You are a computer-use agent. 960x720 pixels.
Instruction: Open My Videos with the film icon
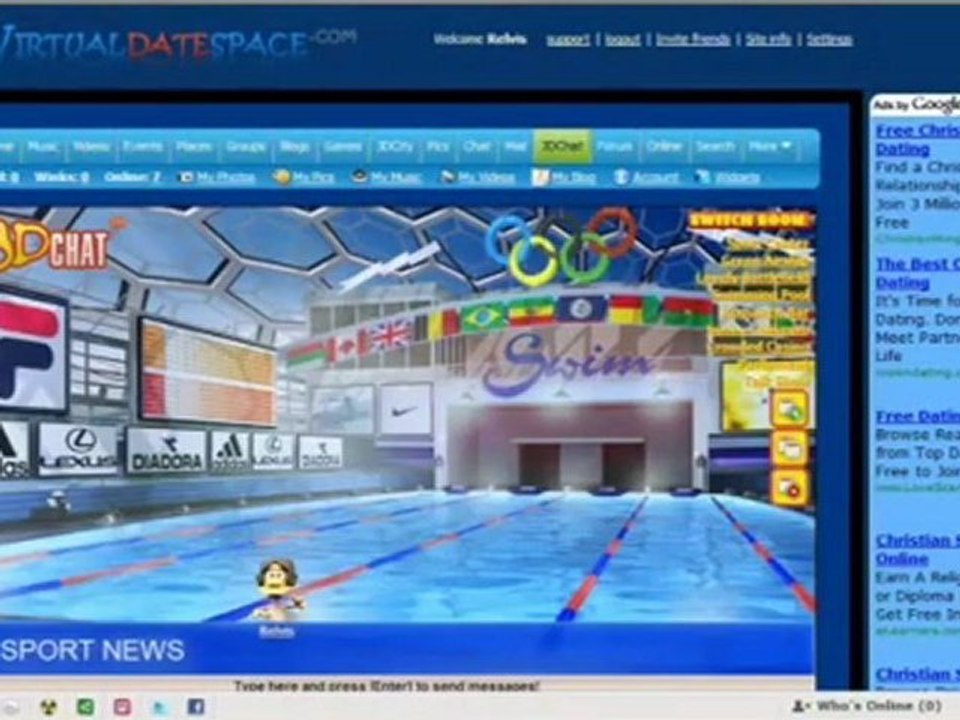point(478,178)
